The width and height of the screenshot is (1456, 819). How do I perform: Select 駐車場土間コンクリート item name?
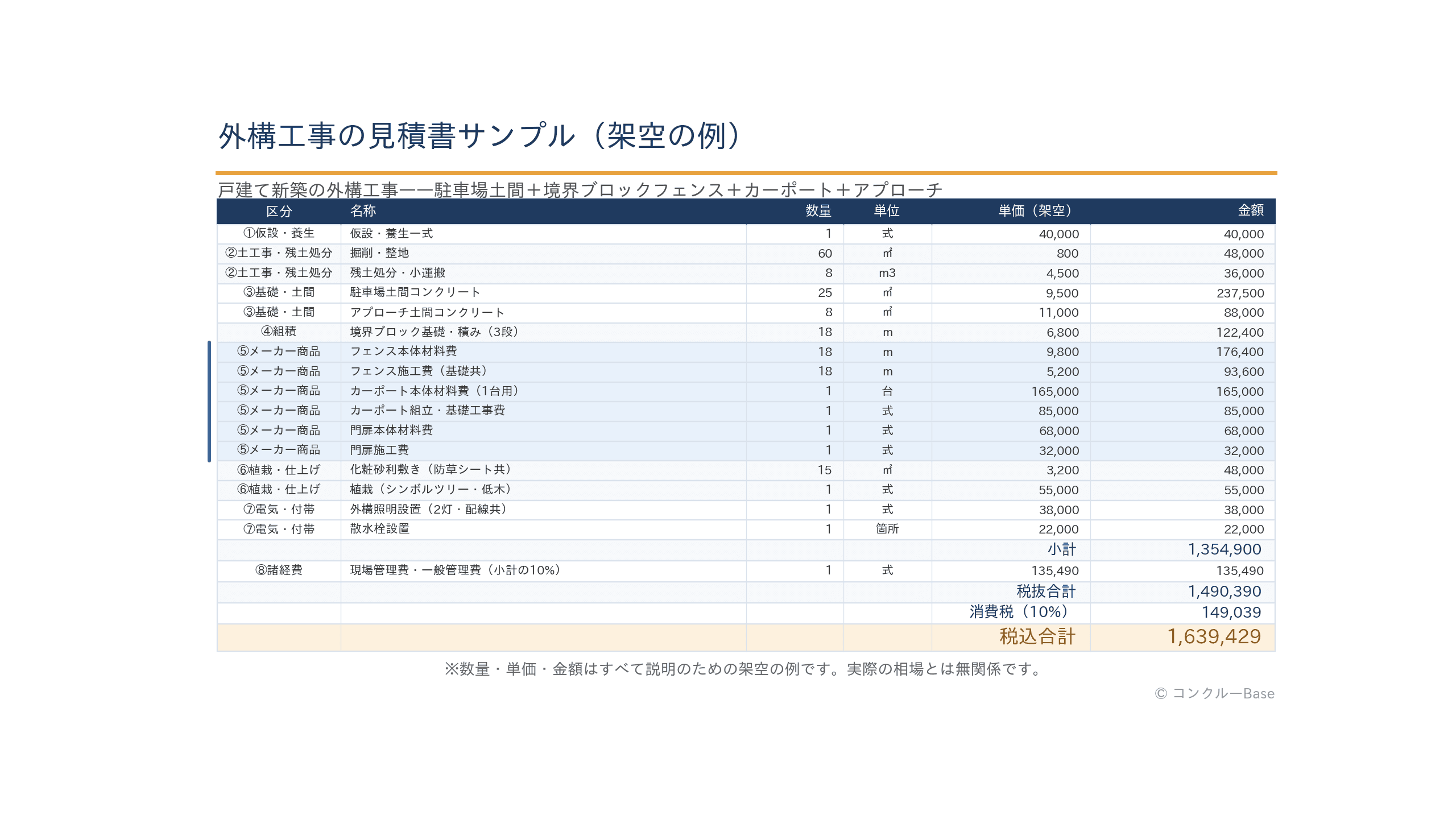click(x=544, y=292)
